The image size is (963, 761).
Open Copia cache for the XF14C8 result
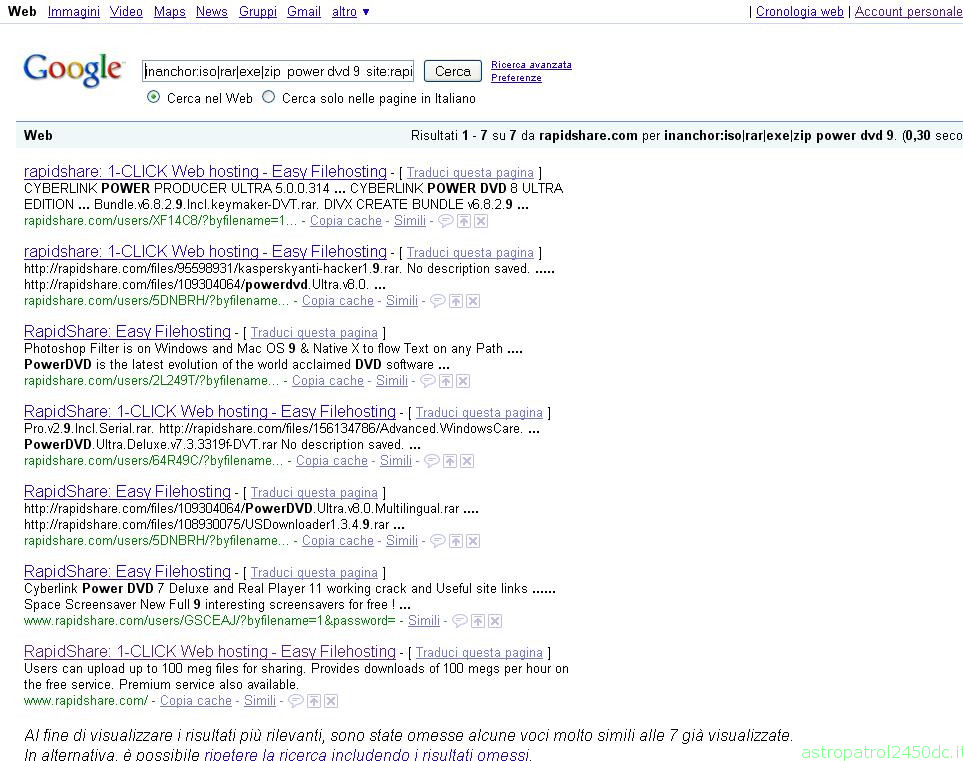click(346, 220)
